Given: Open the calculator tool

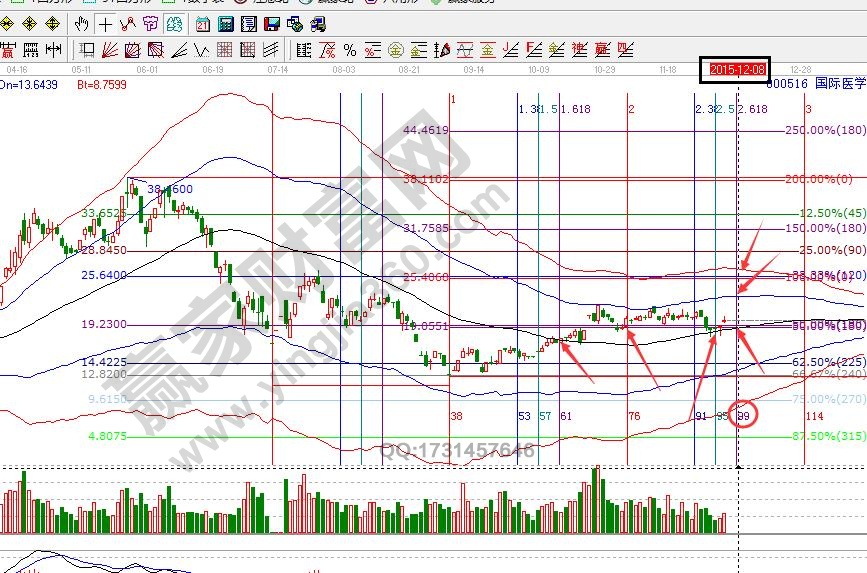Looking at the screenshot, I should pos(226,23).
